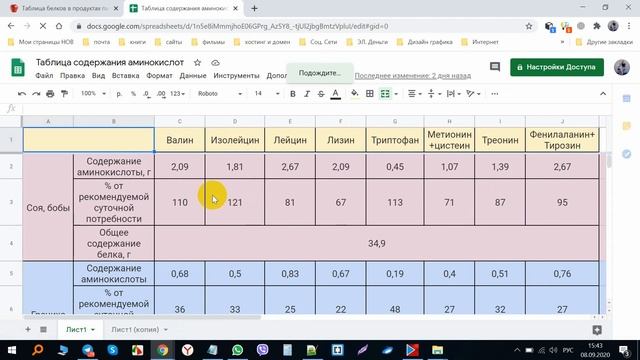
Task: Open the comments history icon
Action: point(495,67)
